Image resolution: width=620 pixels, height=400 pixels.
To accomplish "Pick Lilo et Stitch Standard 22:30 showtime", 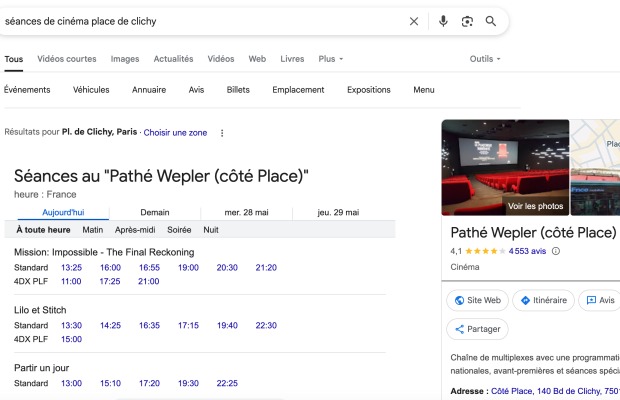I will click(266, 325).
